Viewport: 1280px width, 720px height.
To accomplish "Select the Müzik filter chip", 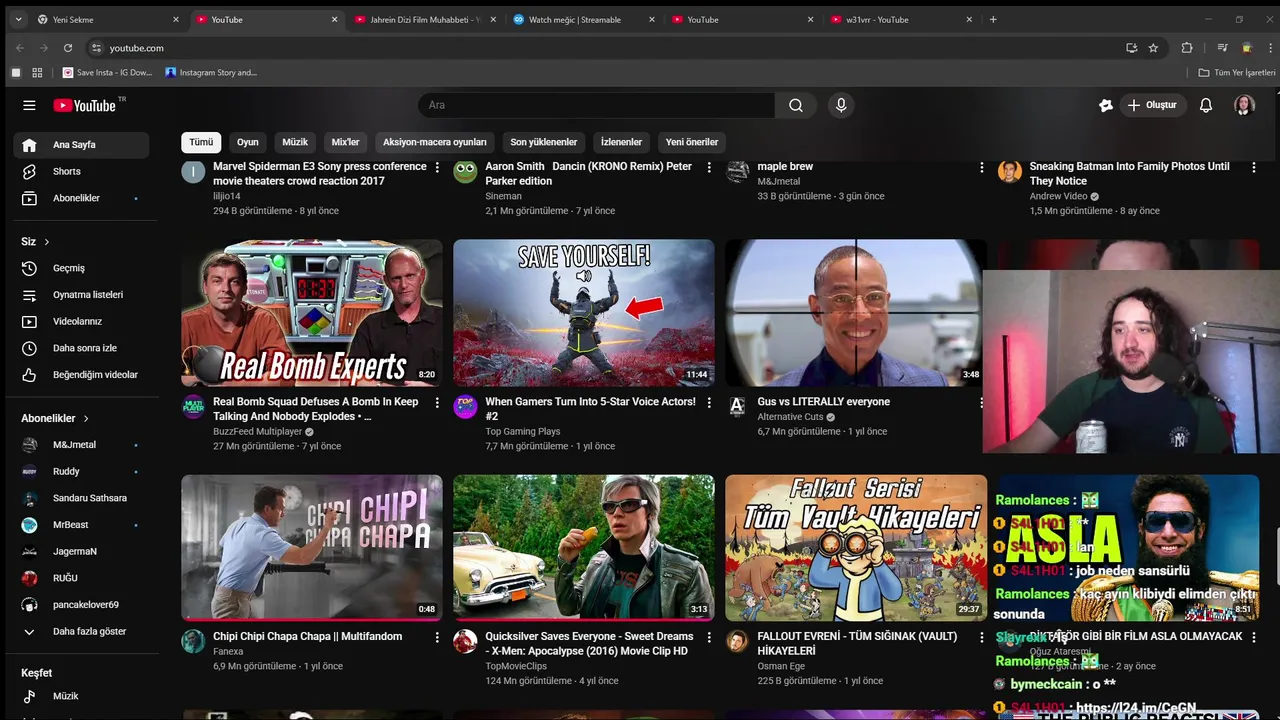I will [x=295, y=142].
